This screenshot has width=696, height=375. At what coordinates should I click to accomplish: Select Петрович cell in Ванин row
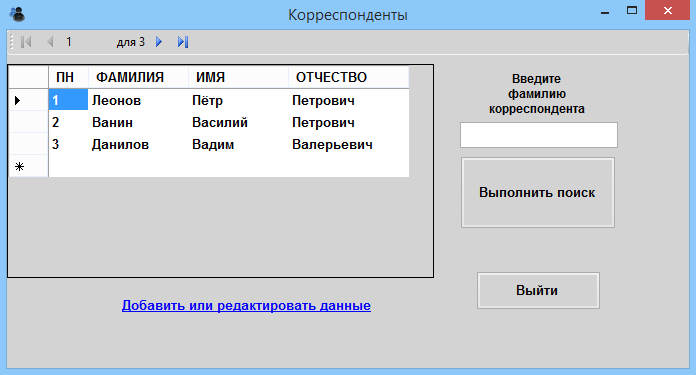tap(348, 122)
